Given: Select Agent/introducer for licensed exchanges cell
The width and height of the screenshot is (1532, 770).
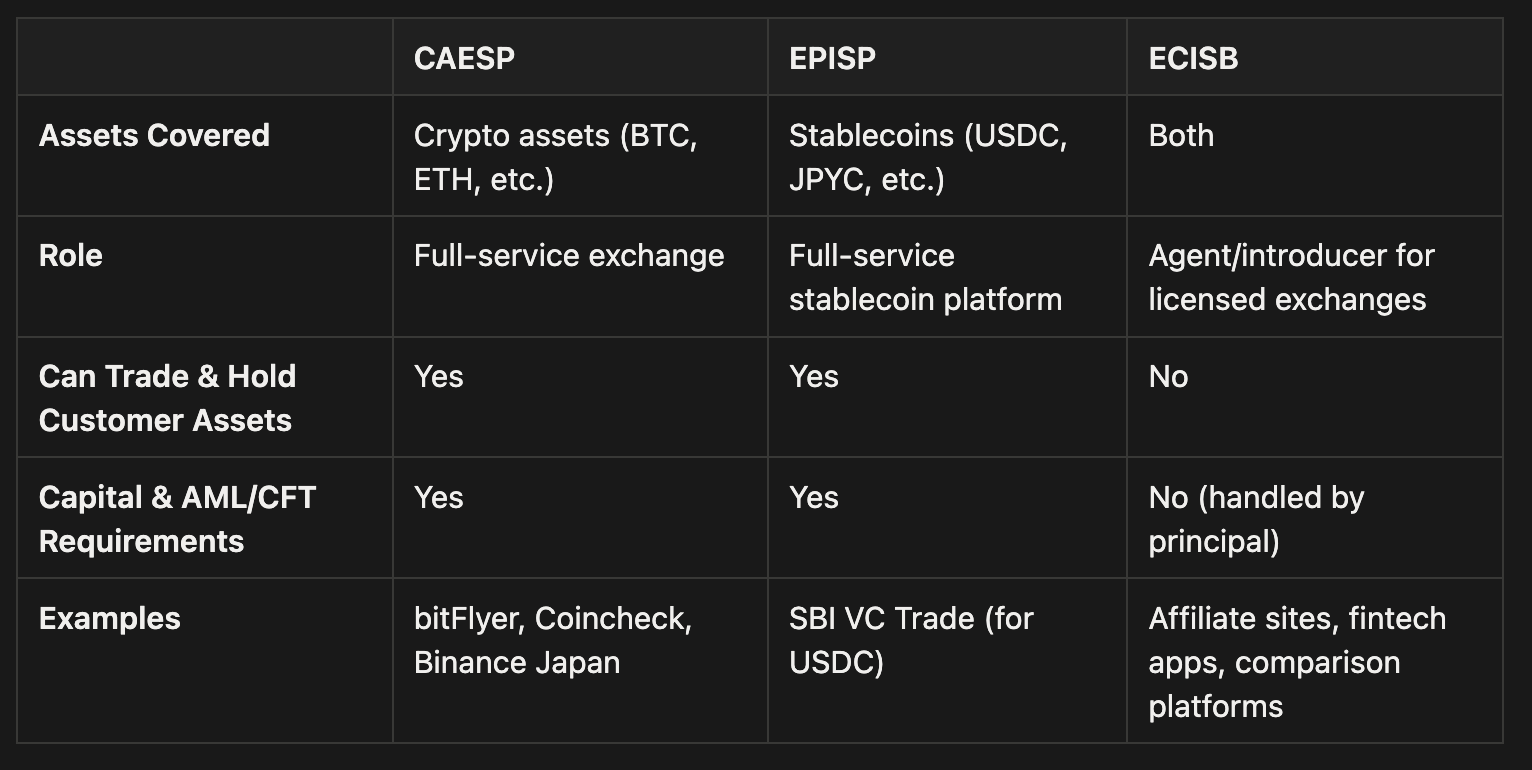Looking at the screenshot, I should [1290, 277].
